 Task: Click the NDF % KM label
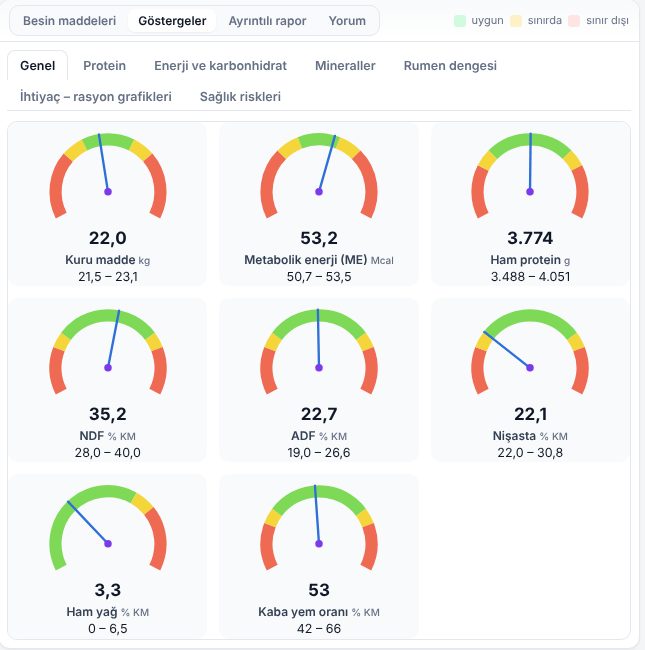click(x=107, y=436)
